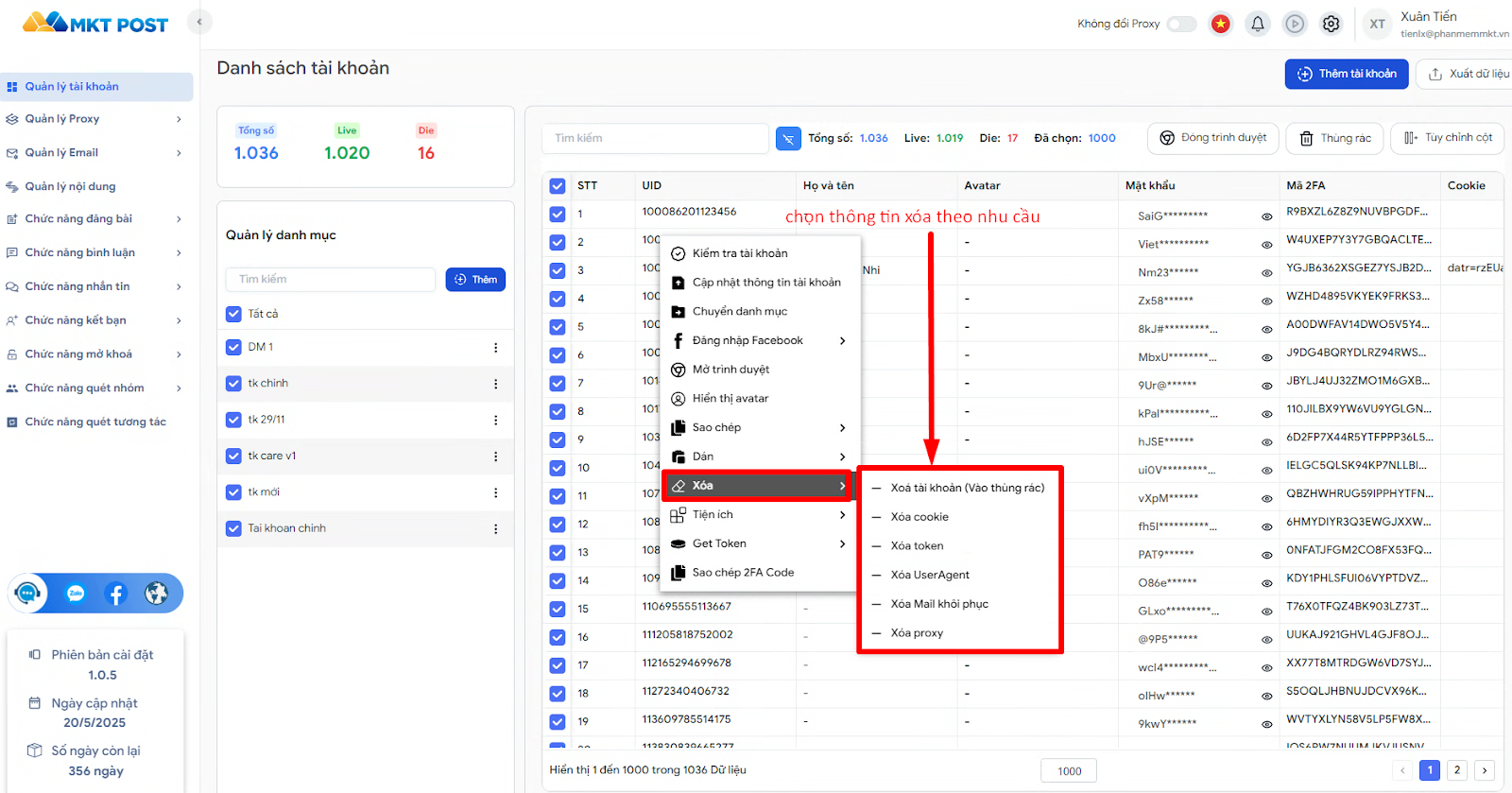
Task: Uncheck the checkbox for row 15
Action: tap(558, 609)
